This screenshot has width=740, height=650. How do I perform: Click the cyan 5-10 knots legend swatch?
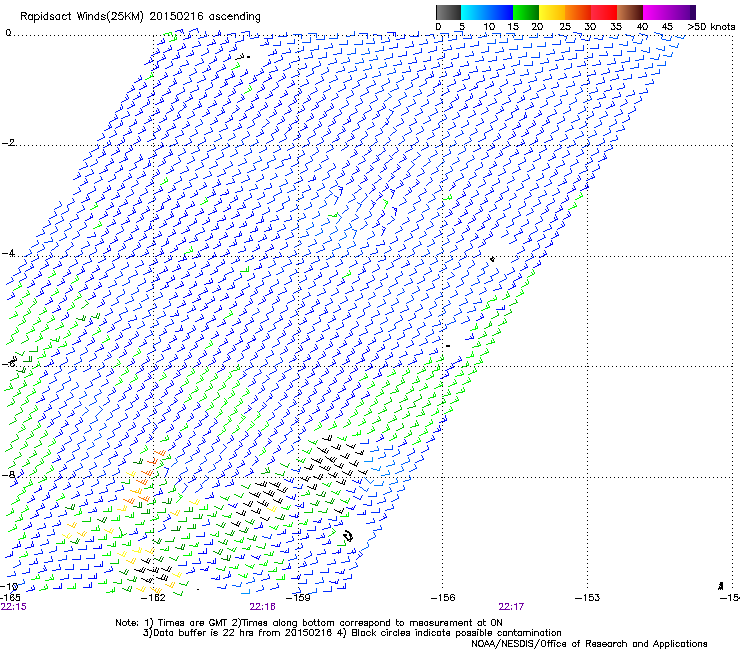[474, 12]
